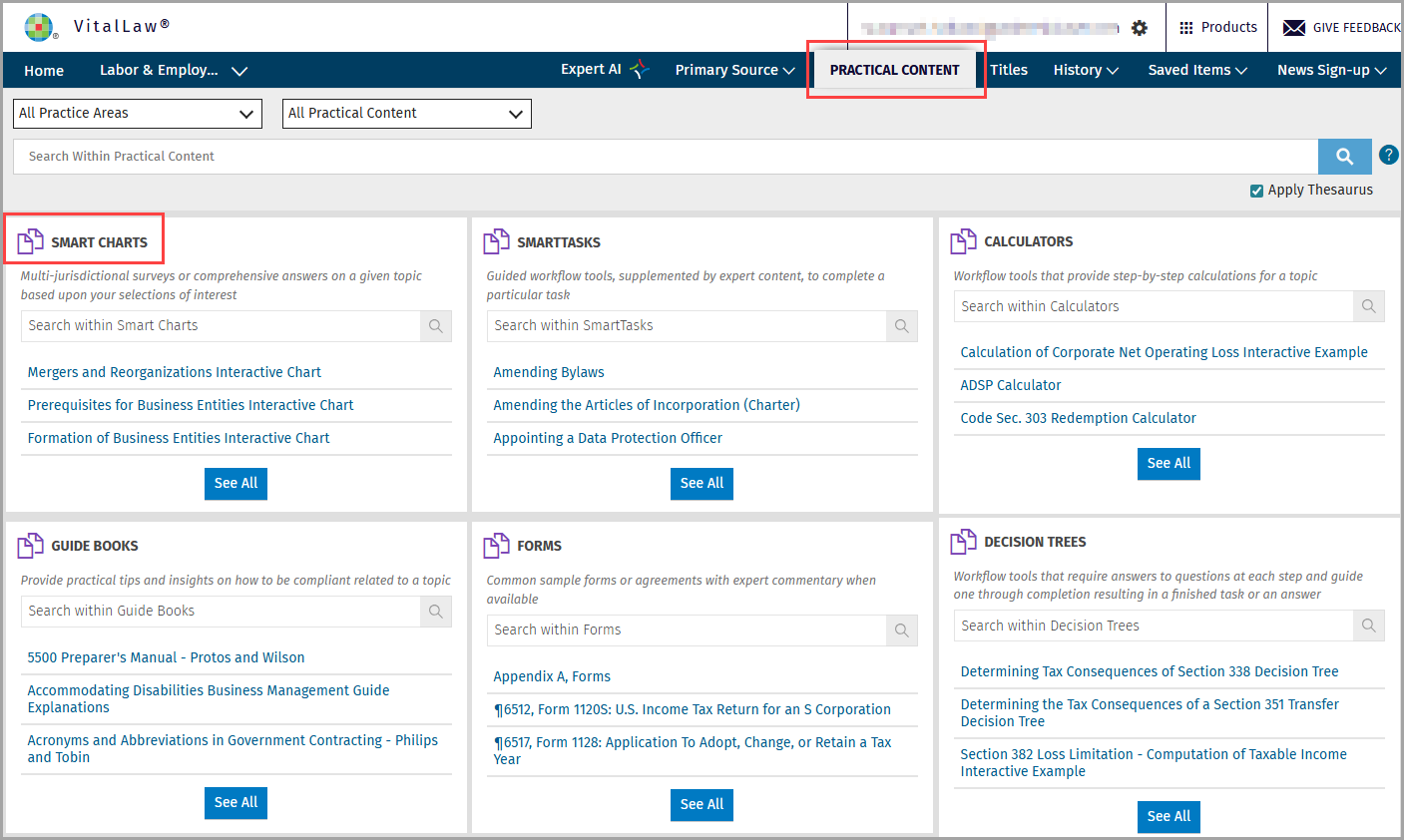Open the Titles tab
Screen dimensions: 1404x840
[1009, 70]
